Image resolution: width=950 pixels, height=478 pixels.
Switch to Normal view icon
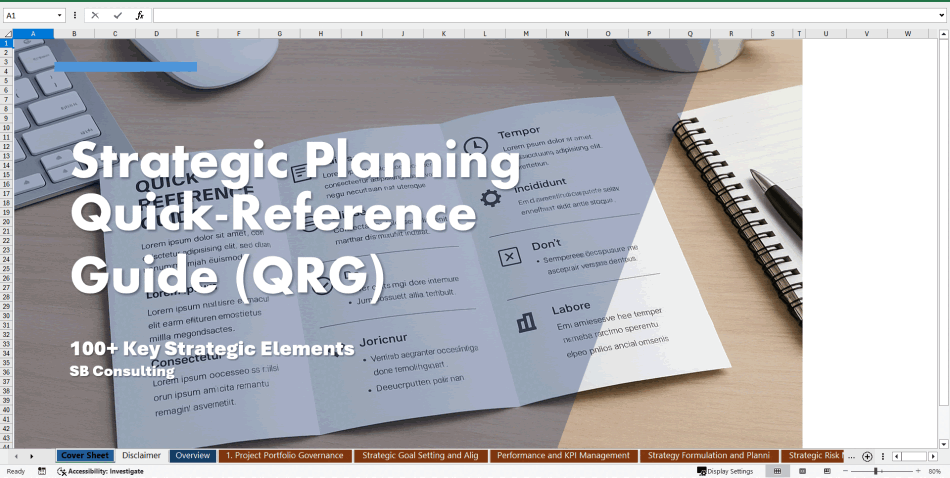pos(777,471)
